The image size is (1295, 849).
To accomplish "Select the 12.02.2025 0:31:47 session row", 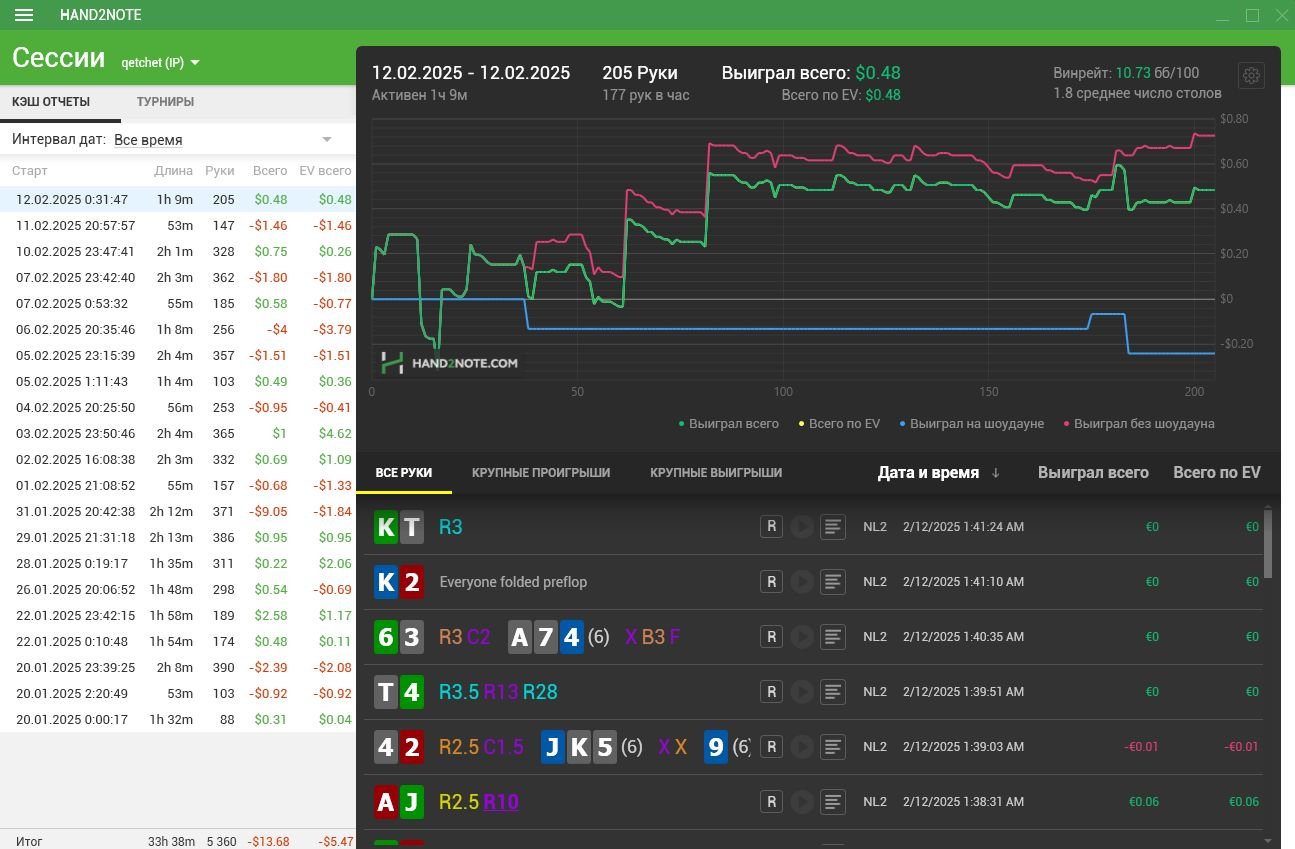I will (178, 200).
